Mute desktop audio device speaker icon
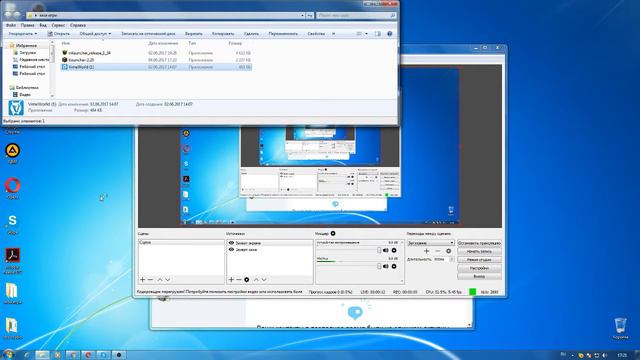 coord(386,250)
